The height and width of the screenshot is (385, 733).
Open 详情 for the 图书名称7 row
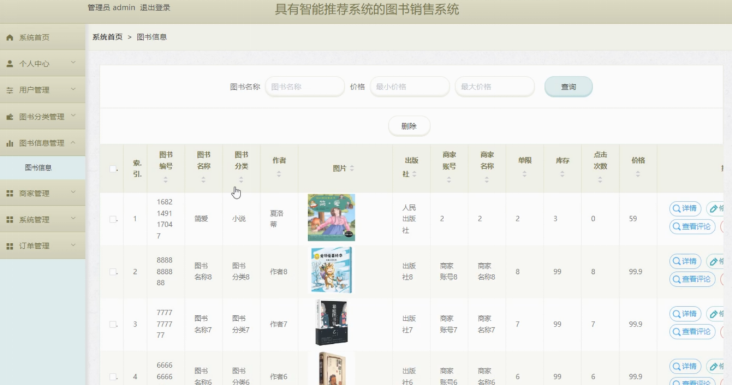[x=685, y=314]
